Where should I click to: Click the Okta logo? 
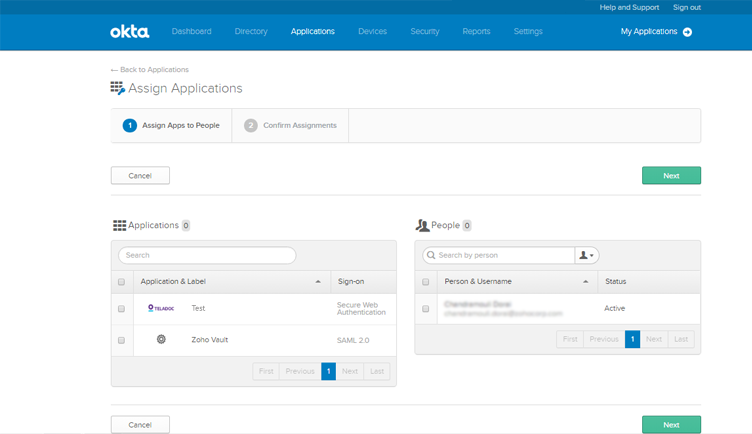pos(129,32)
